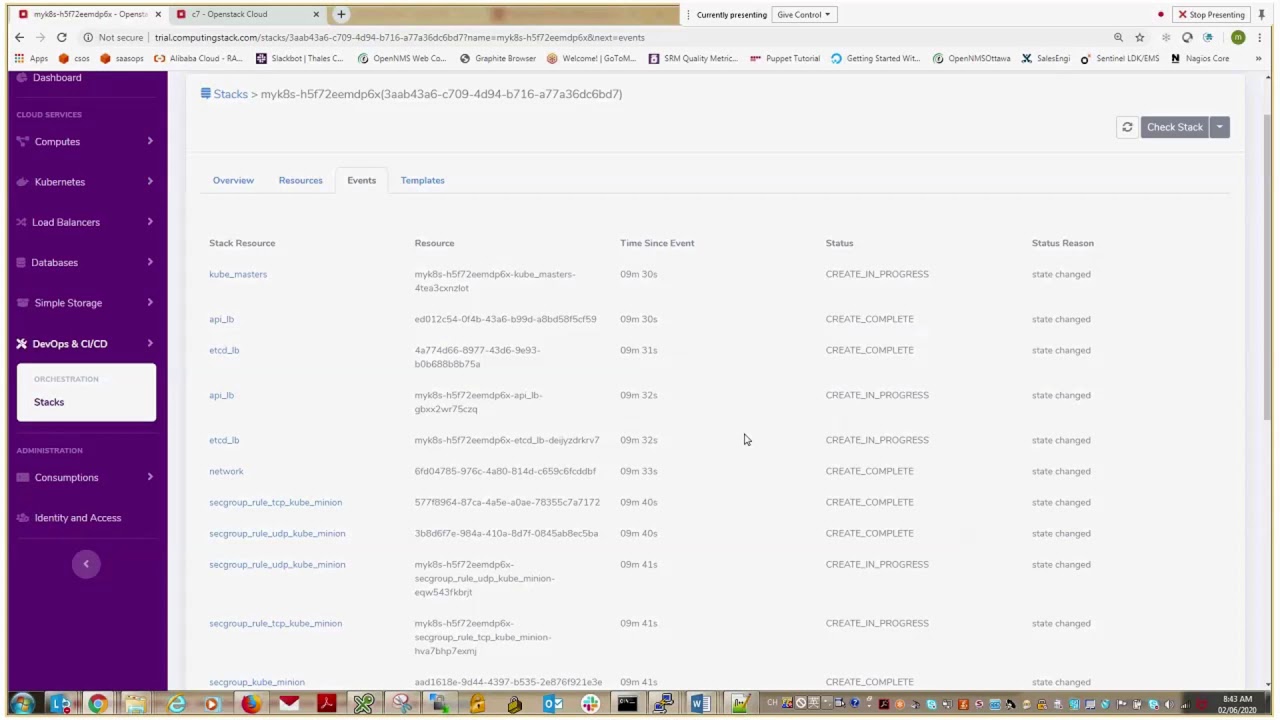Expand the Load Balancers sidebar menu
Screen dimensions: 1280x720
point(86,222)
